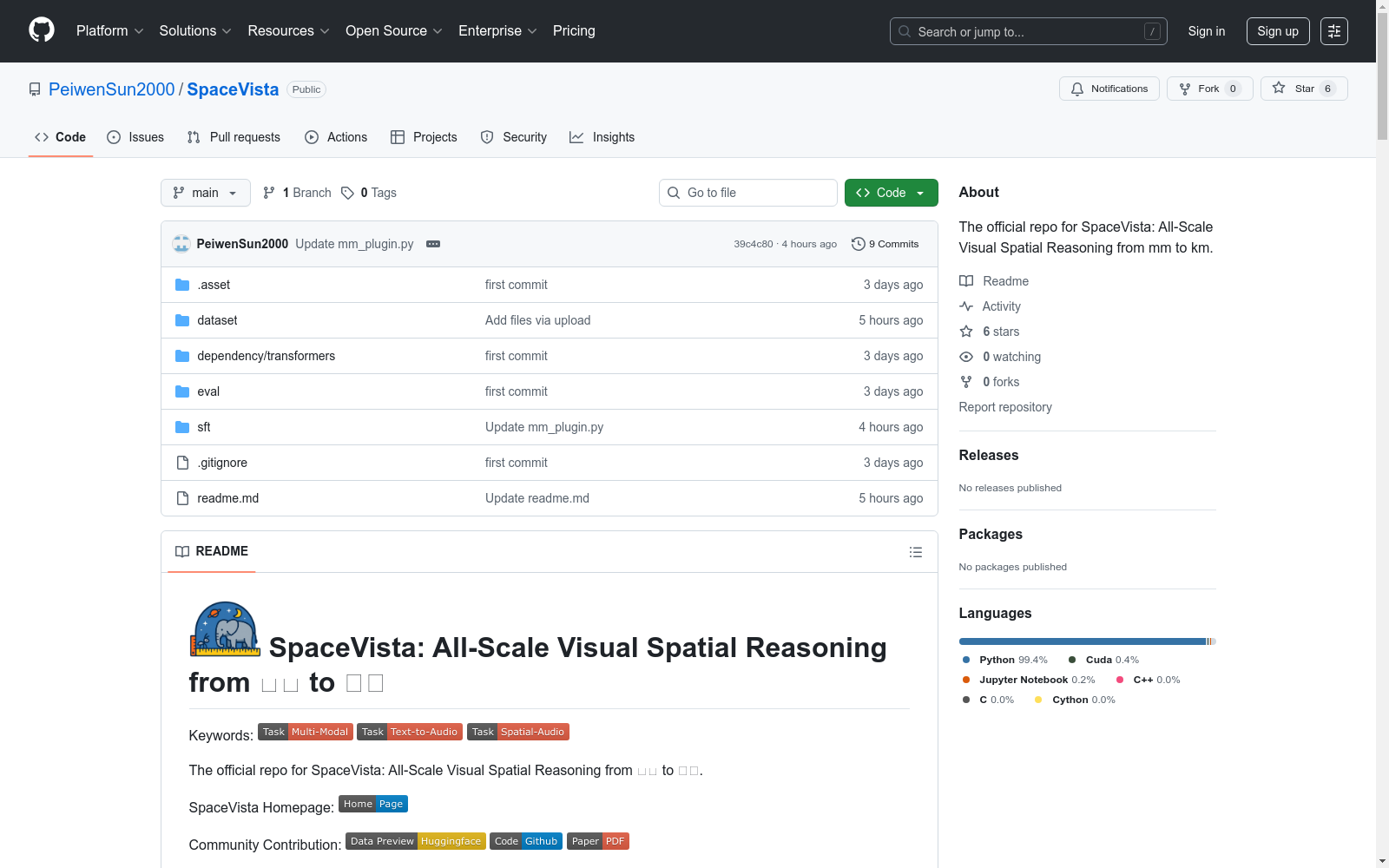
Task: Click Report repository link
Action: click(x=1005, y=407)
